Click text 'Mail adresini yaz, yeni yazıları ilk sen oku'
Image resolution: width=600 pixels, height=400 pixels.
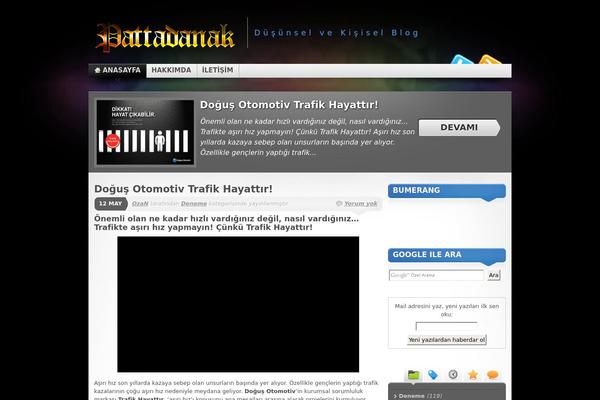[x=447, y=310]
